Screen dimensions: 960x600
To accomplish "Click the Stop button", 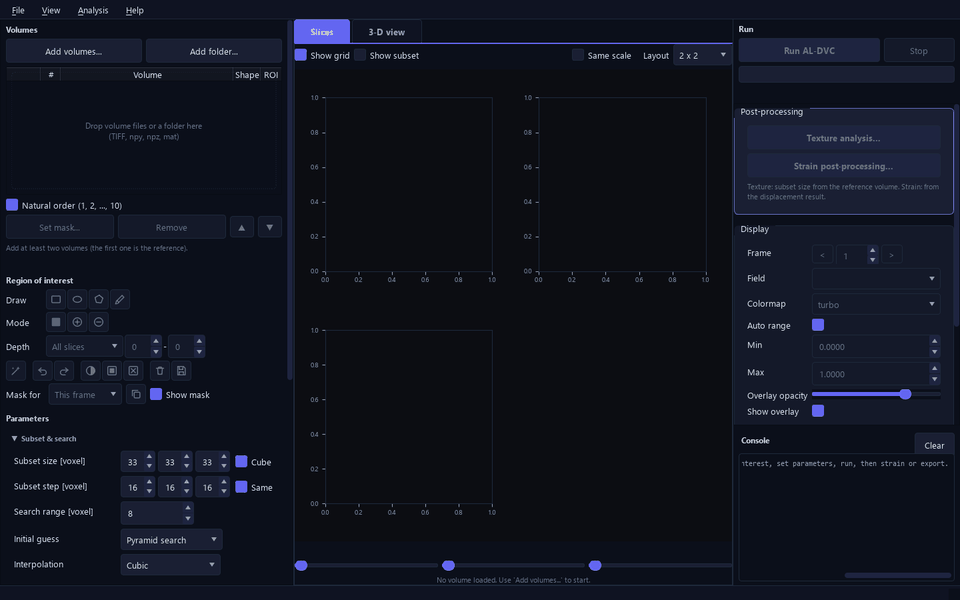I will coord(918,51).
